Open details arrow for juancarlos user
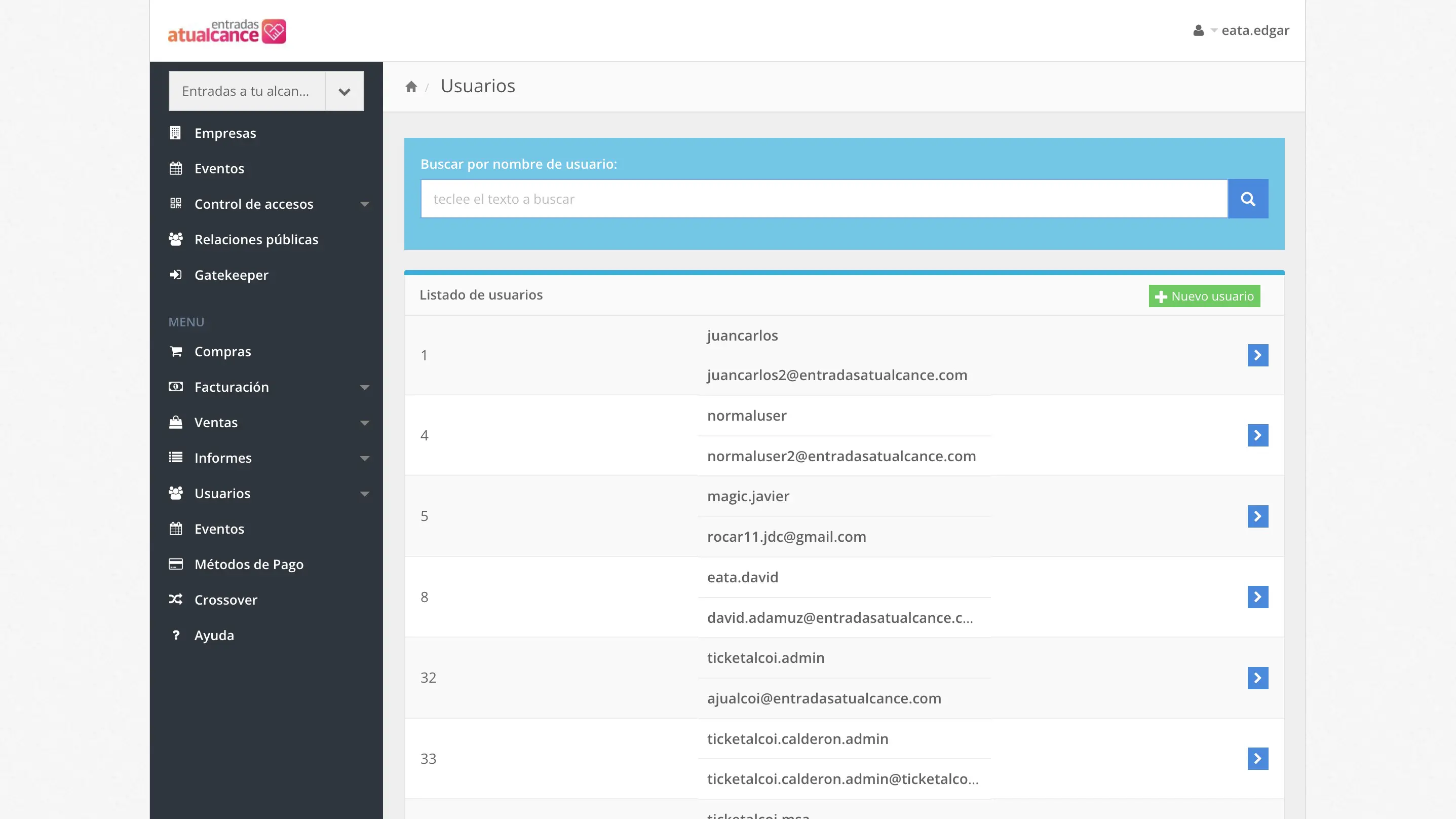The image size is (1456, 819). (1257, 355)
